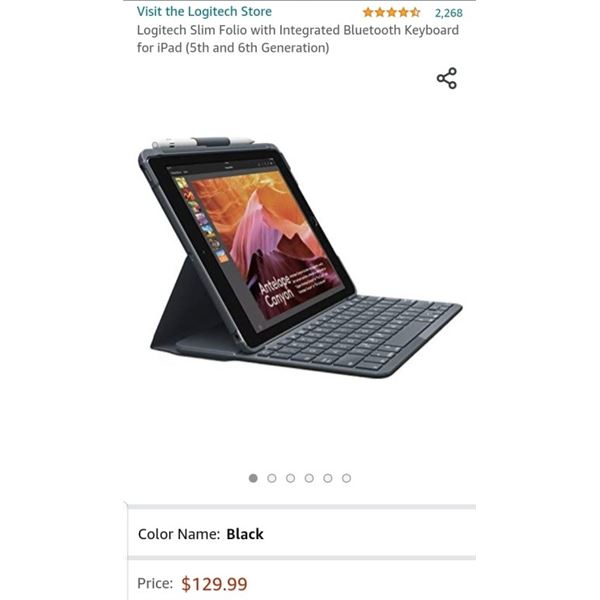Go to the second image dot
The image size is (600, 600).
pyautogui.click(x=272, y=478)
